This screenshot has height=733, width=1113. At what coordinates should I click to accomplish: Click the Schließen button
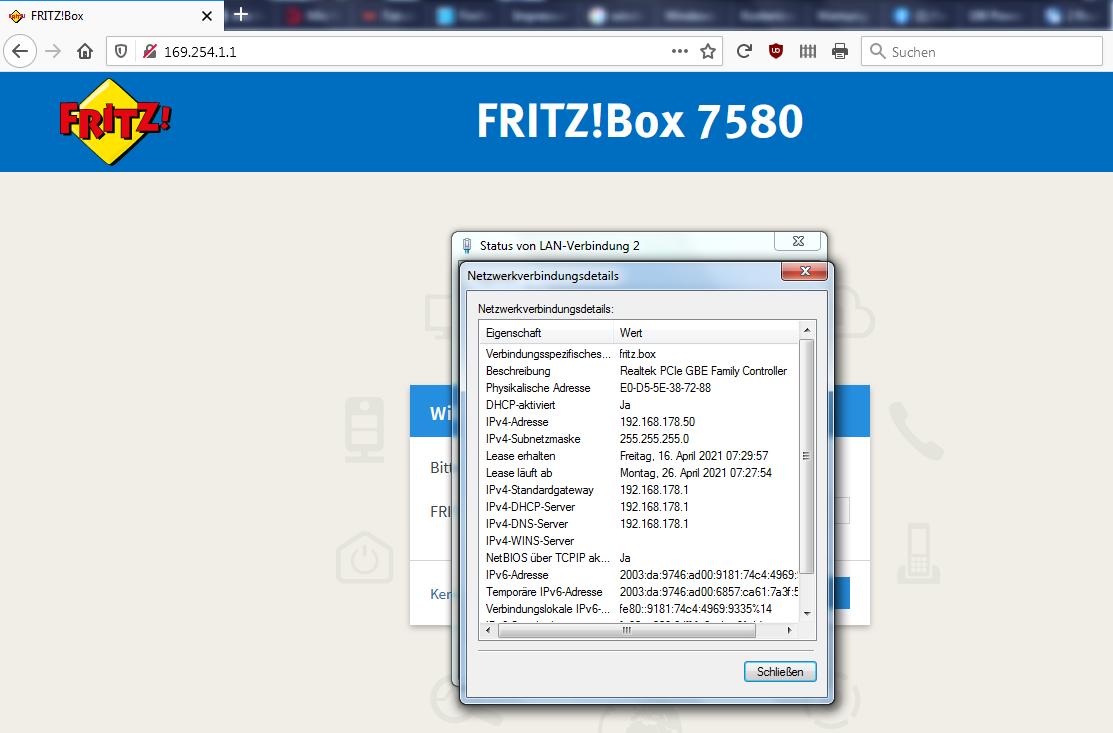pyautogui.click(x=780, y=671)
